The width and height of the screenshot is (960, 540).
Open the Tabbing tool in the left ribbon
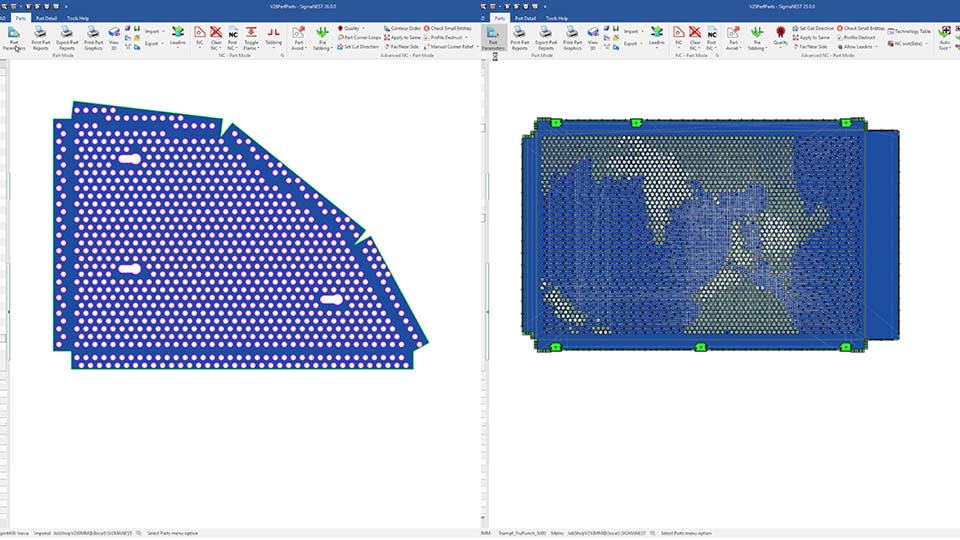click(x=273, y=38)
